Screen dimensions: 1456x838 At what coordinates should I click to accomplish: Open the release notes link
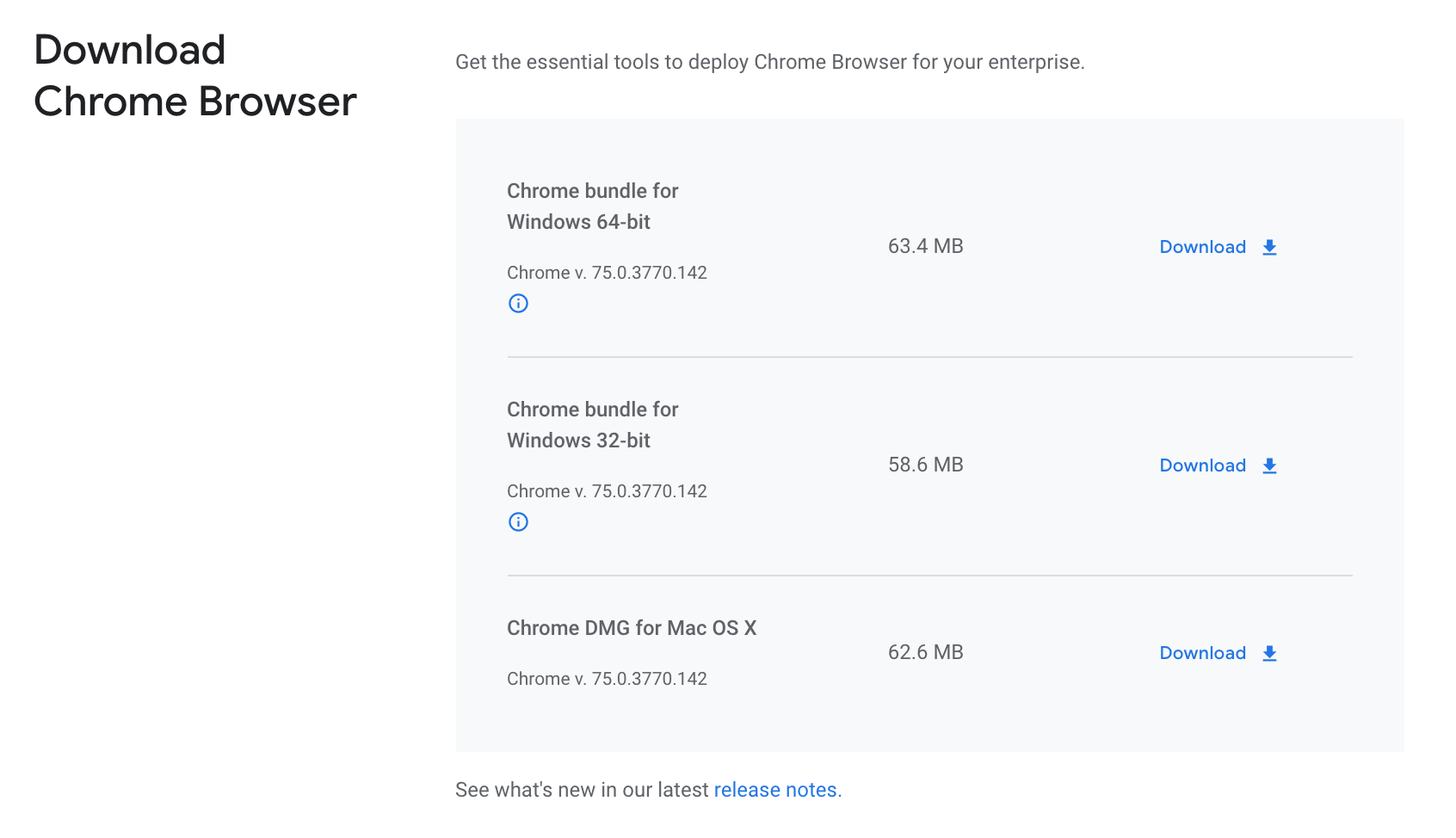pos(775,790)
